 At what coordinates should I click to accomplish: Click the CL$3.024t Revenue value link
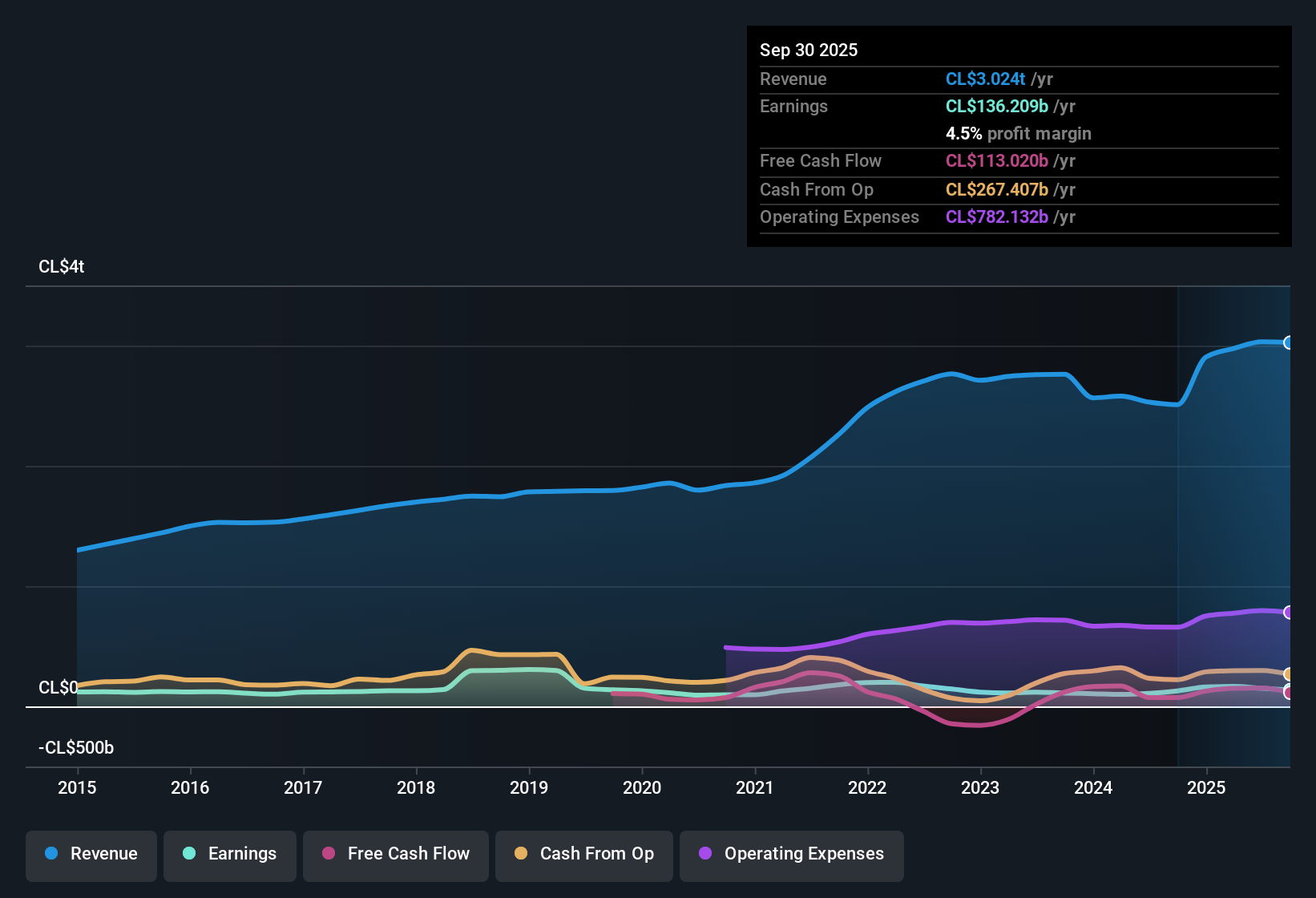coord(985,79)
